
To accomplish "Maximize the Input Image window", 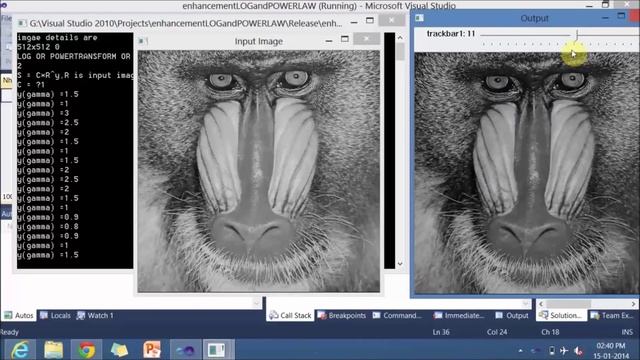I will pos(345,39).
